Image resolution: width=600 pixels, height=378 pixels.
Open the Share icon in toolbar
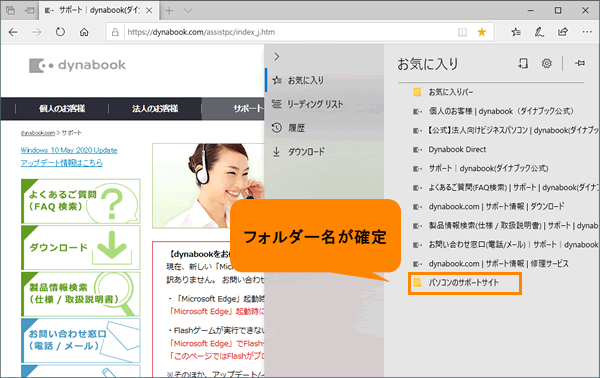(563, 32)
